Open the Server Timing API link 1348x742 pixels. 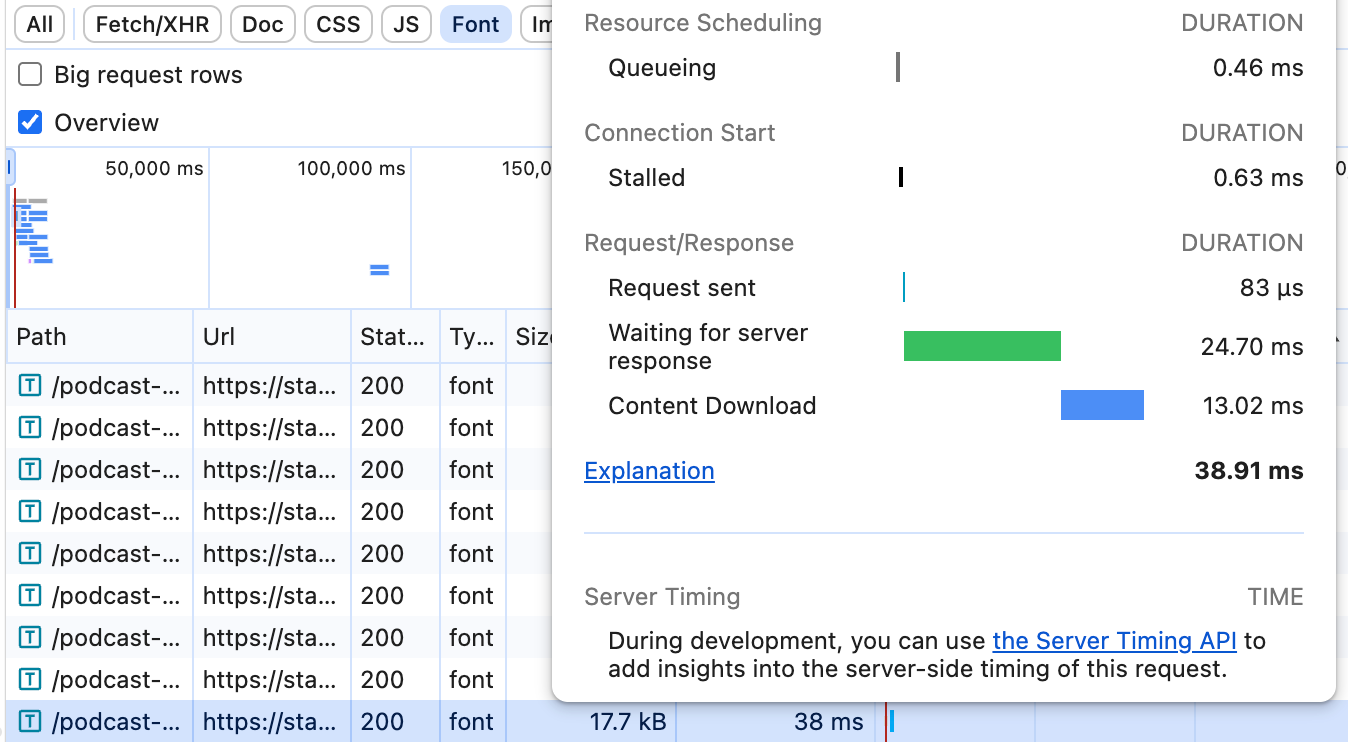1114,641
